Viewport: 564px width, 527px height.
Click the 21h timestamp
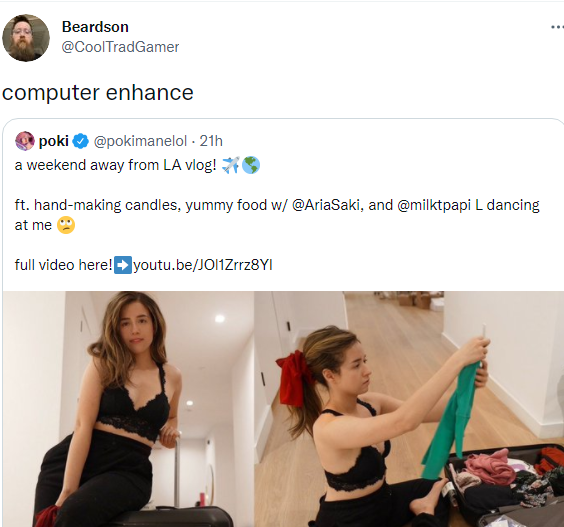coord(211,141)
